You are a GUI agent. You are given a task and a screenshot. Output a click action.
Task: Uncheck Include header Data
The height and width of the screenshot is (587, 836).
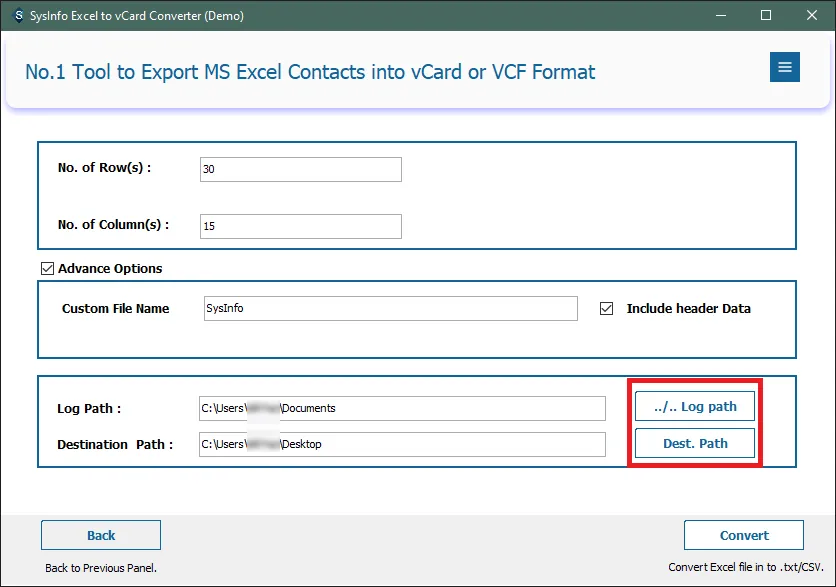click(606, 309)
